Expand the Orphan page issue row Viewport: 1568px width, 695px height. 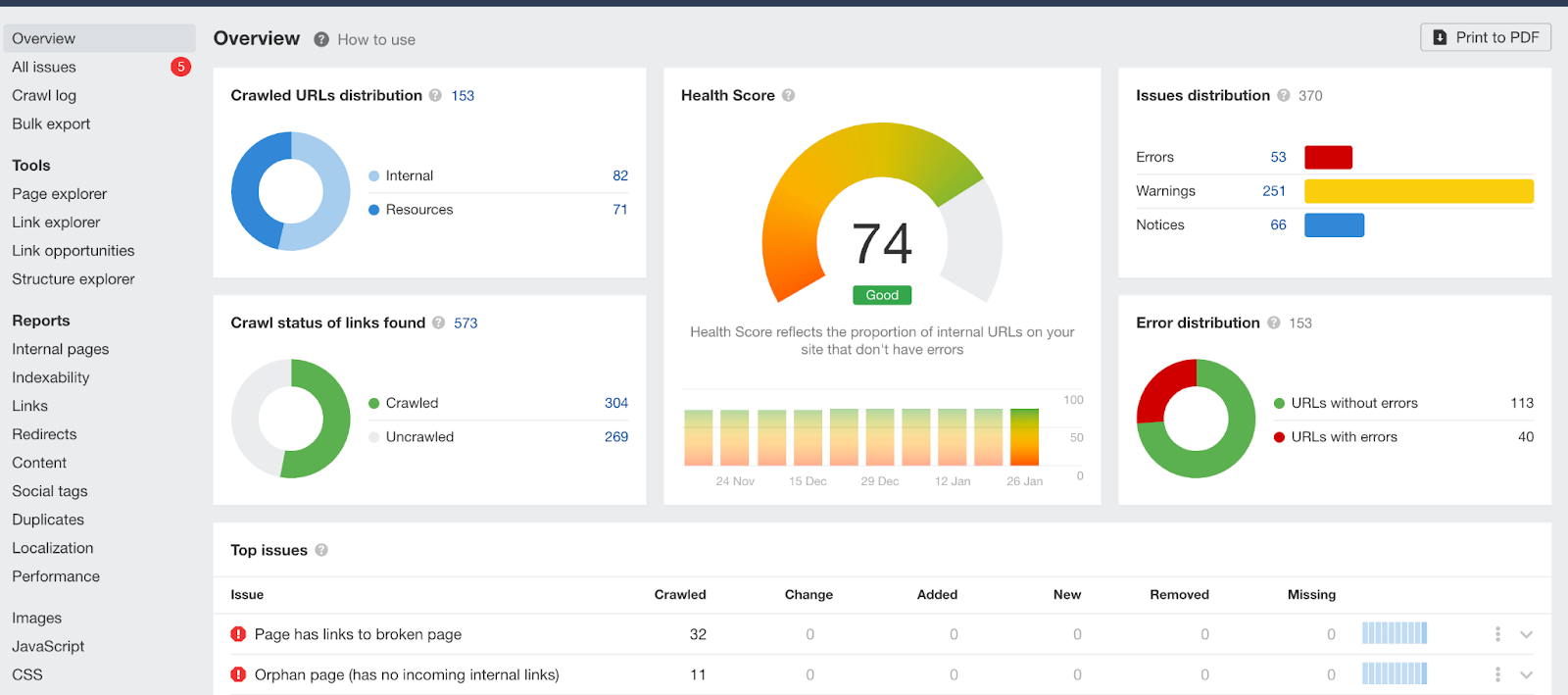point(1526,674)
